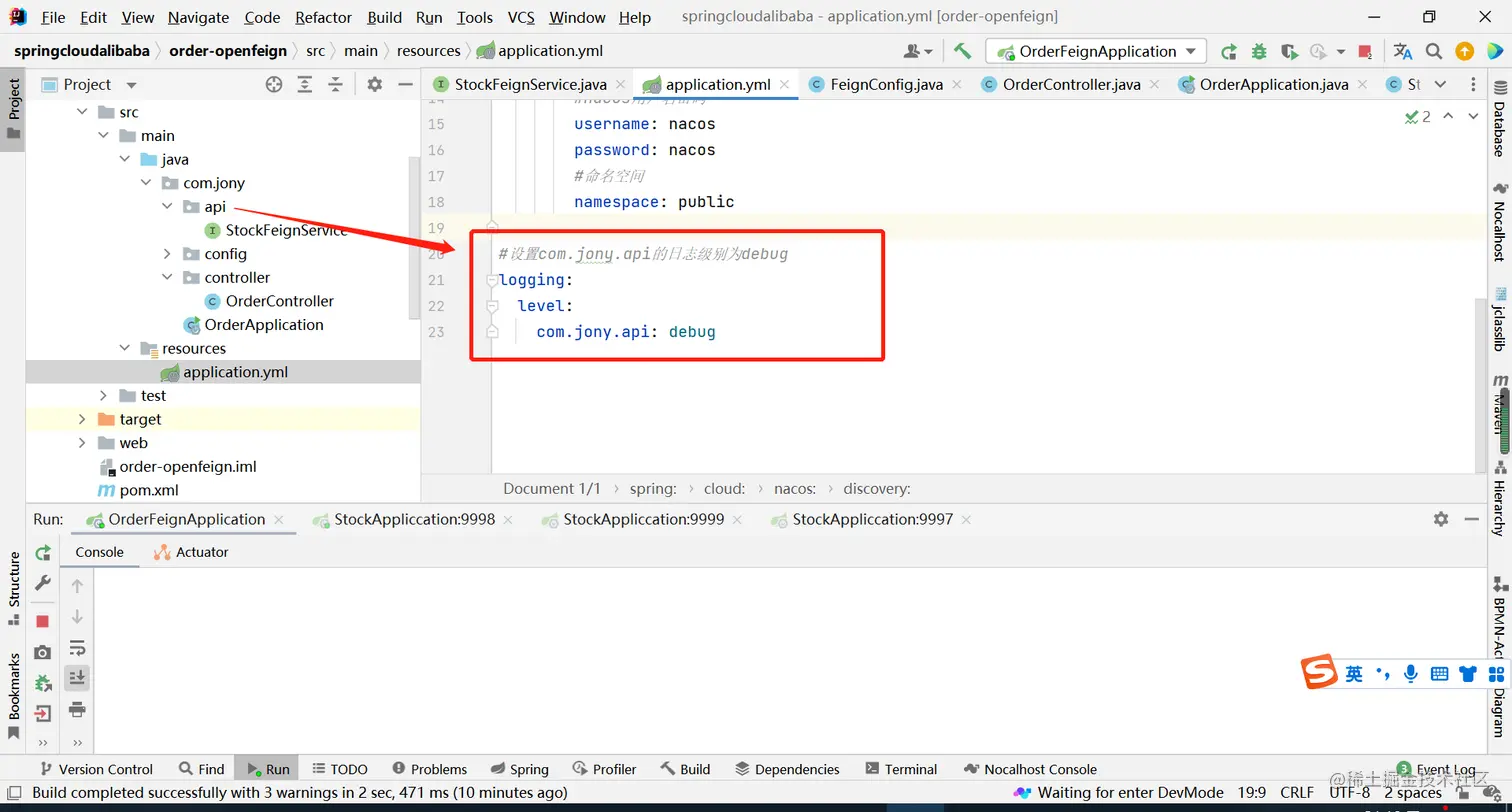
Task: Open the Event Log
Action: click(x=1436, y=769)
